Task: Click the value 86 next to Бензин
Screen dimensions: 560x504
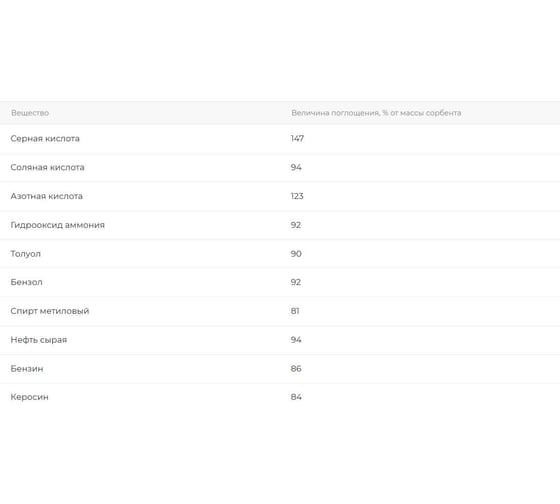Action: pyautogui.click(x=296, y=369)
